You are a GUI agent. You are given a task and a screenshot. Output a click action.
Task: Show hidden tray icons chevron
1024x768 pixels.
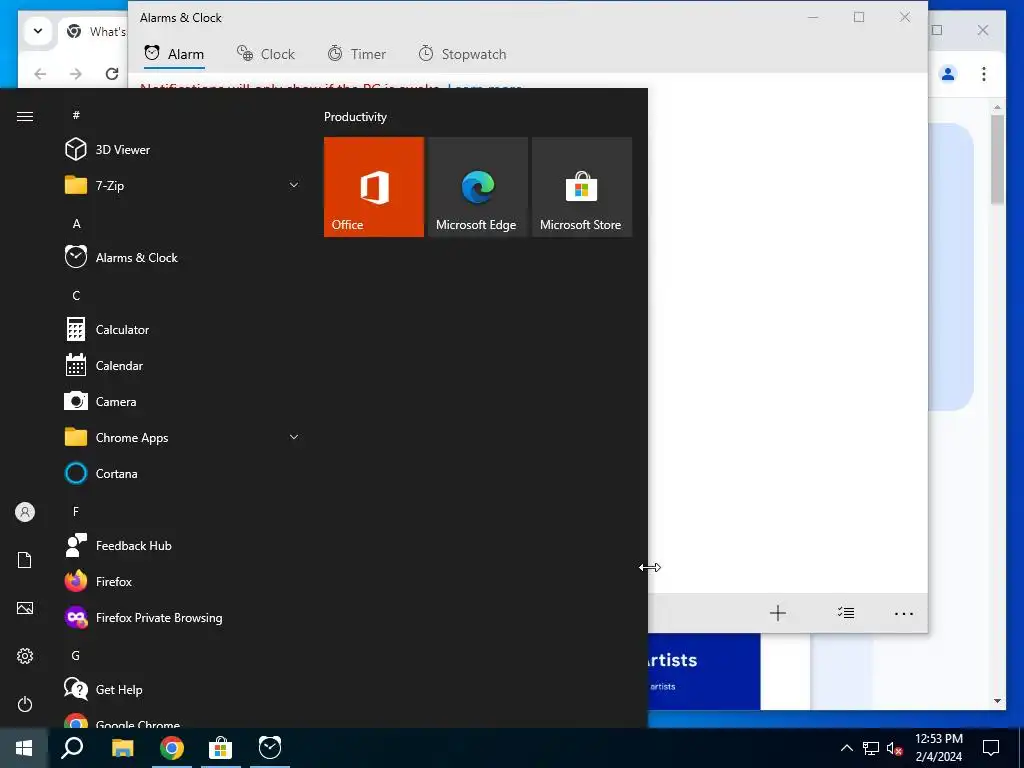click(x=846, y=748)
